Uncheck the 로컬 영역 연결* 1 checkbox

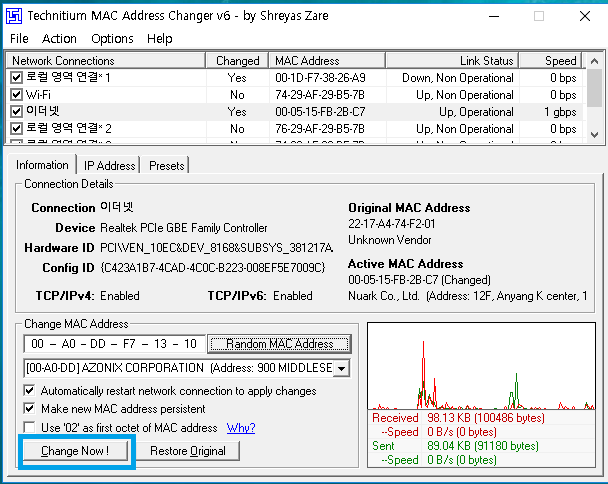(16, 78)
